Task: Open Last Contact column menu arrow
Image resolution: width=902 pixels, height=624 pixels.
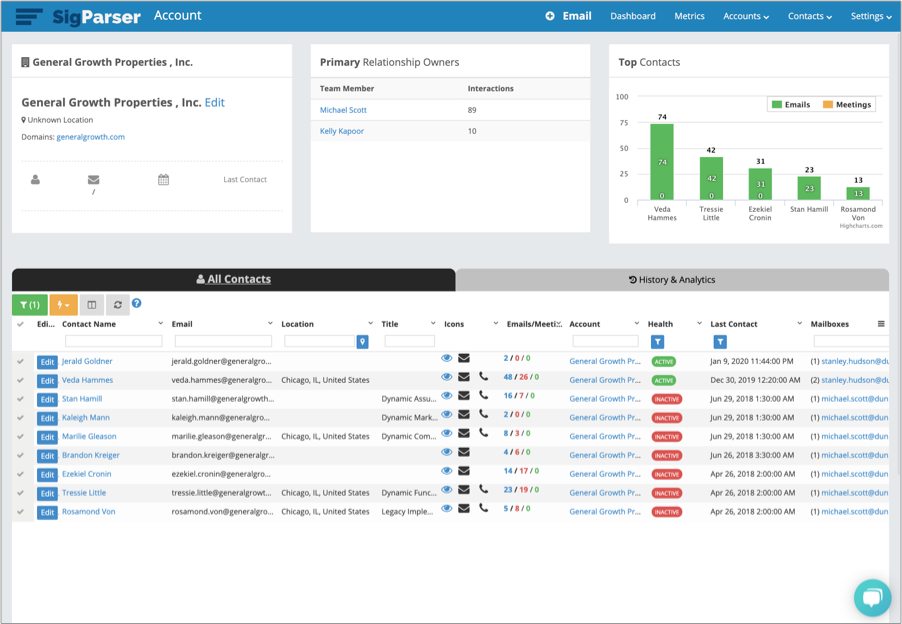Action: point(800,324)
